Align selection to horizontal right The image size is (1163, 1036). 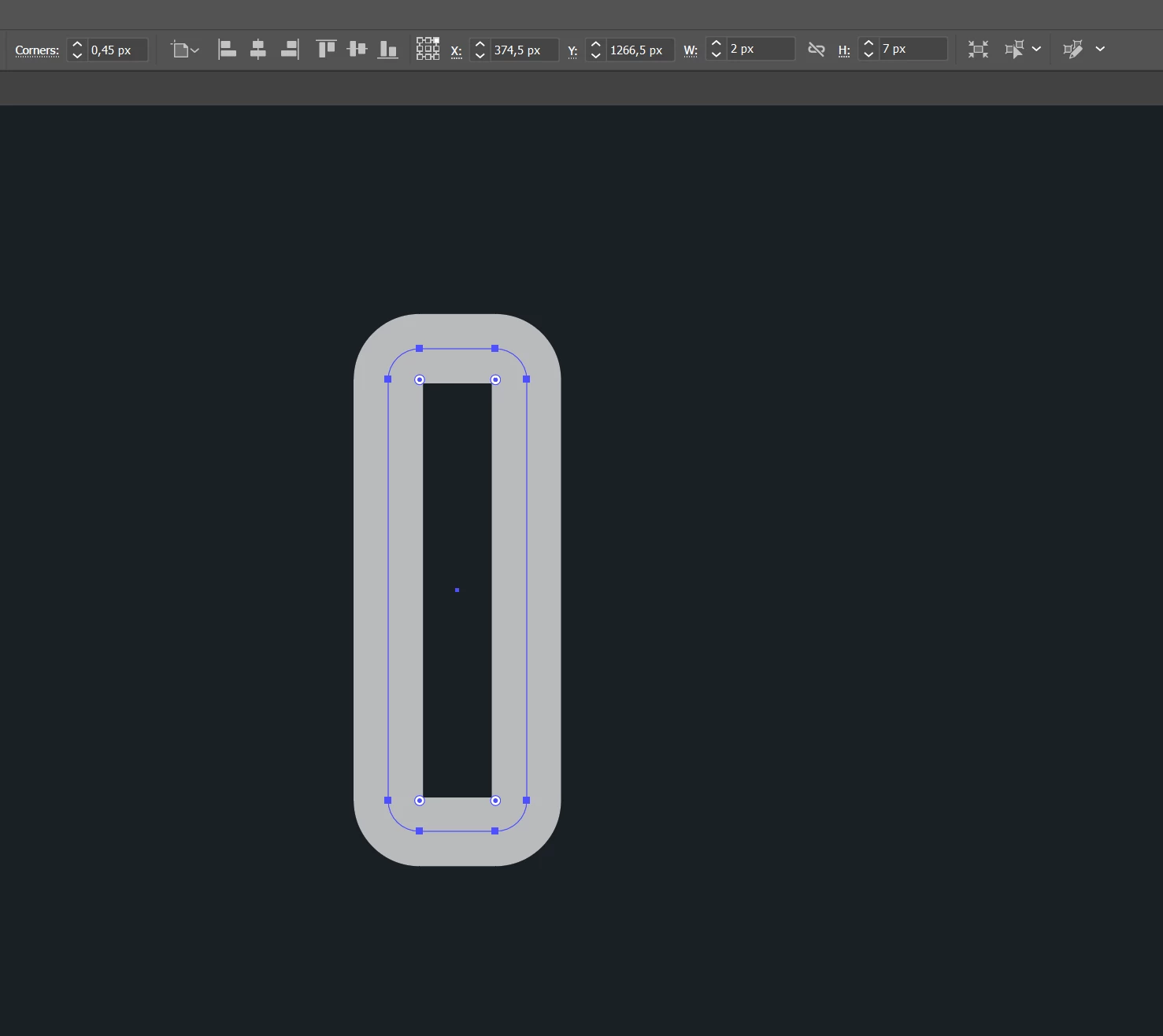coord(290,50)
